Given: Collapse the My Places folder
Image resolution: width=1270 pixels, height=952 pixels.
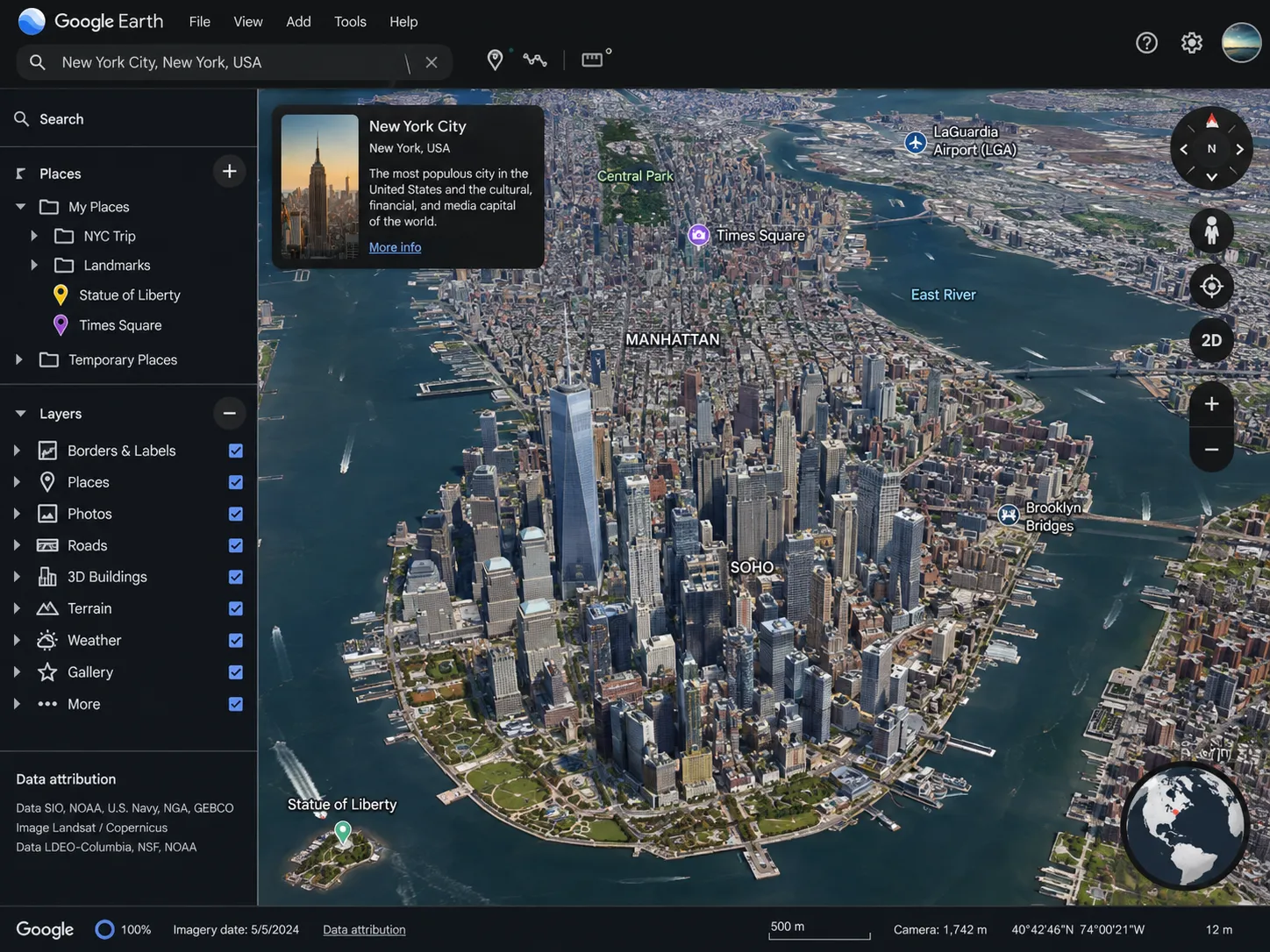Looking at the screenshot, I should [20, 207].
